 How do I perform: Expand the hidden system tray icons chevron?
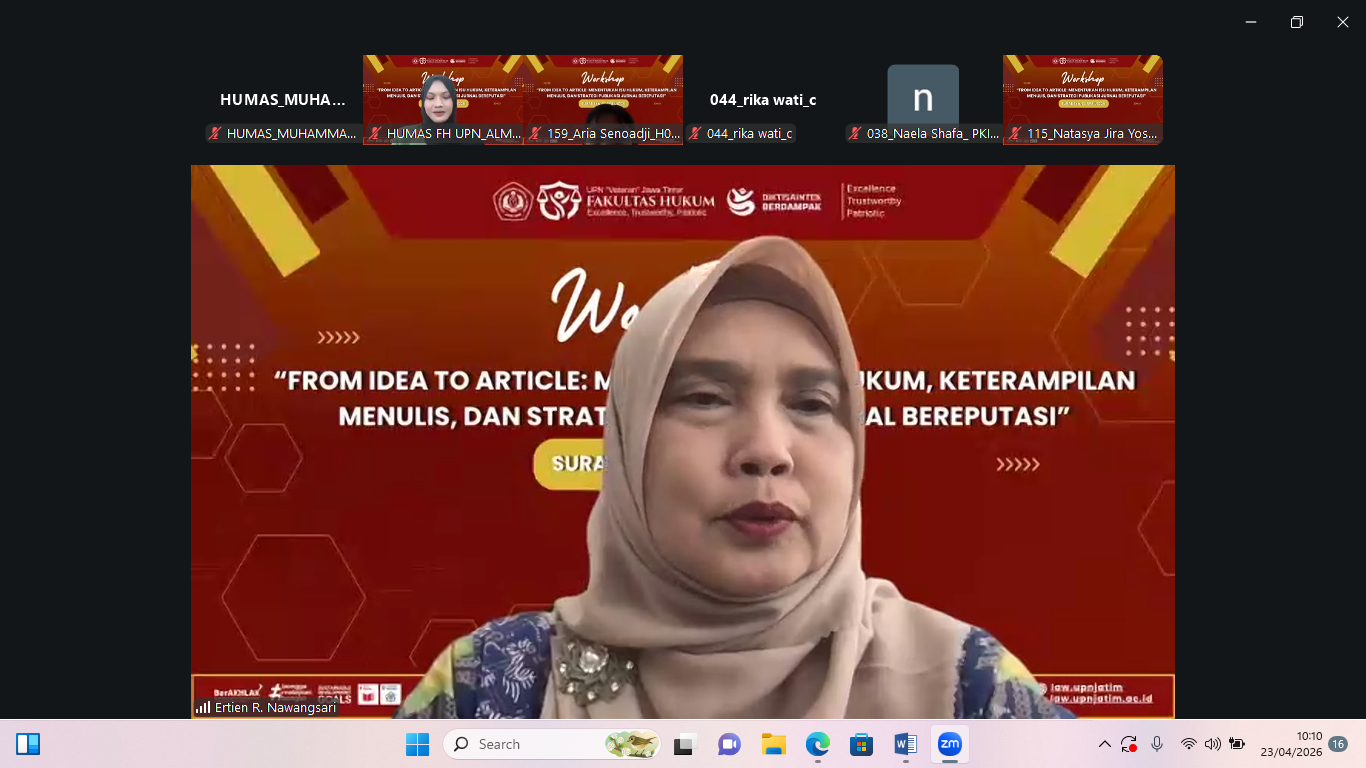click(x=1104, y=744)
